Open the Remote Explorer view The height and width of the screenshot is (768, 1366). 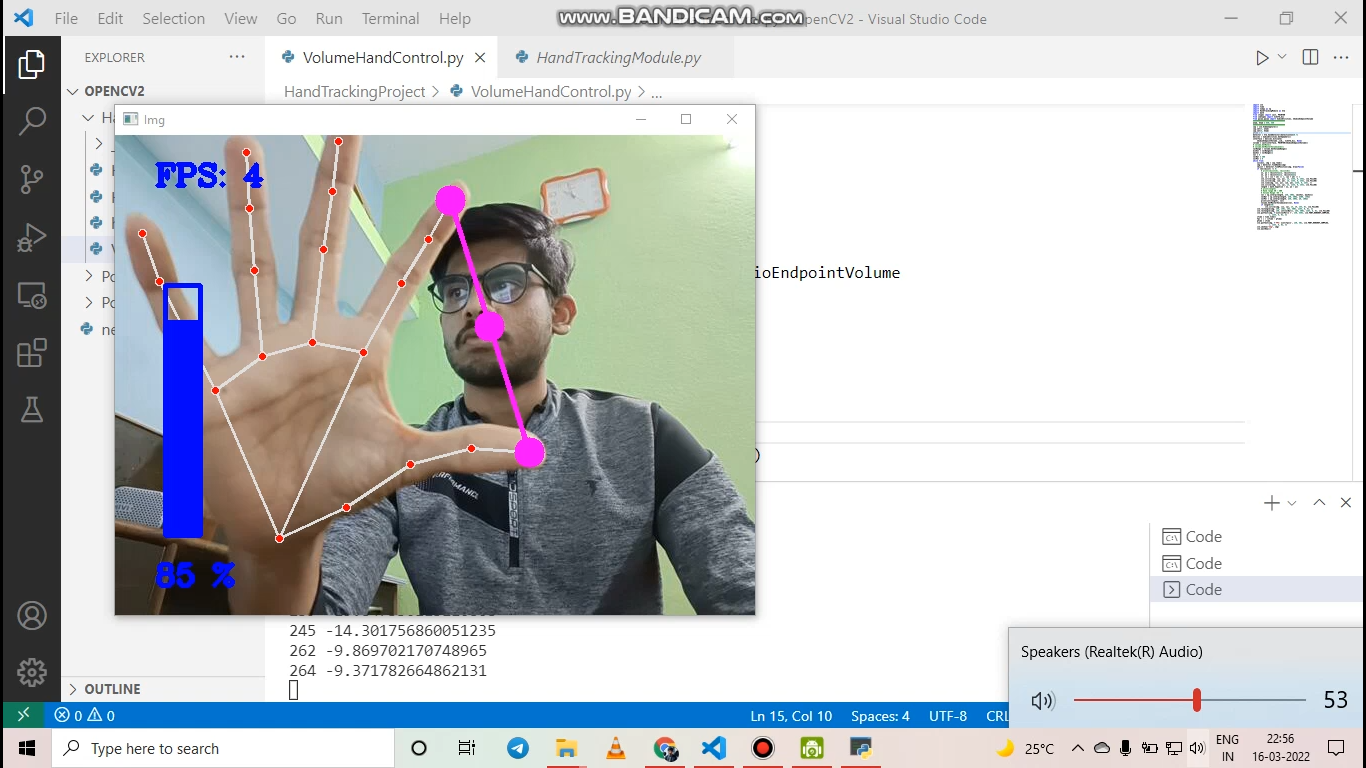pyautogui.click(x=32, y=295)
